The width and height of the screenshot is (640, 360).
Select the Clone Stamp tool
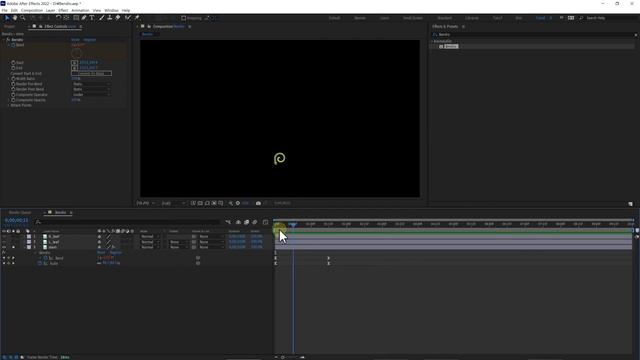click(109, 18)
